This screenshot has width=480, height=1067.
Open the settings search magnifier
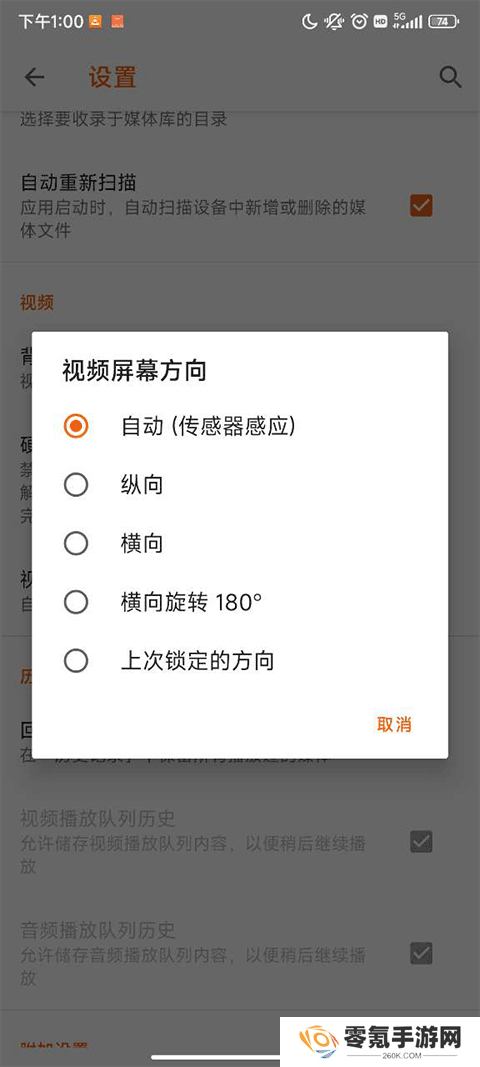click(x=450, y=77)
